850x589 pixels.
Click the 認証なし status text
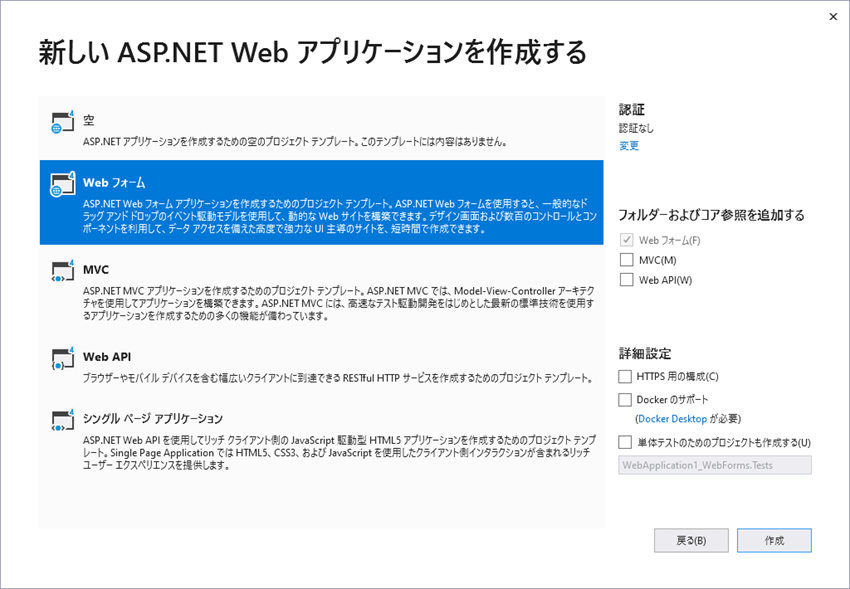(x=636, y=128)
